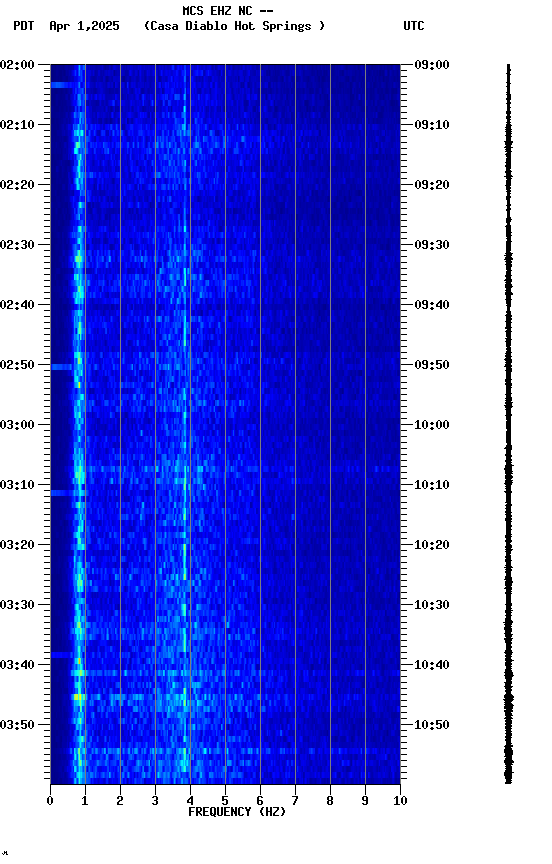
Task: Click the 10:40 UTC time label
Action: pos(432,665)
